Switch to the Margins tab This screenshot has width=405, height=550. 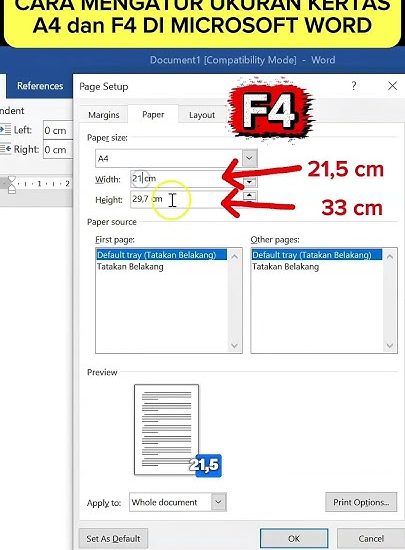[104, 115]
